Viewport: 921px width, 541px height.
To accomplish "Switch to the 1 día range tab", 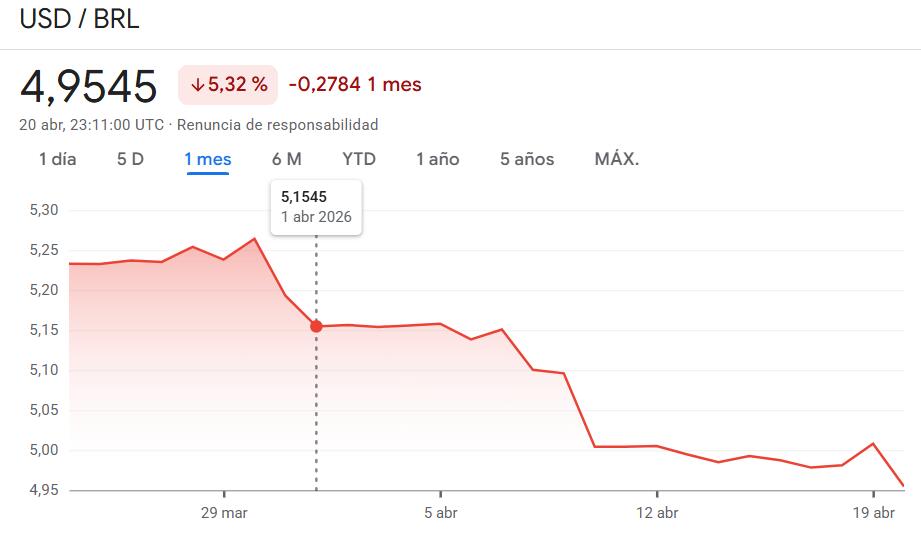I will [x=57, y=159].
